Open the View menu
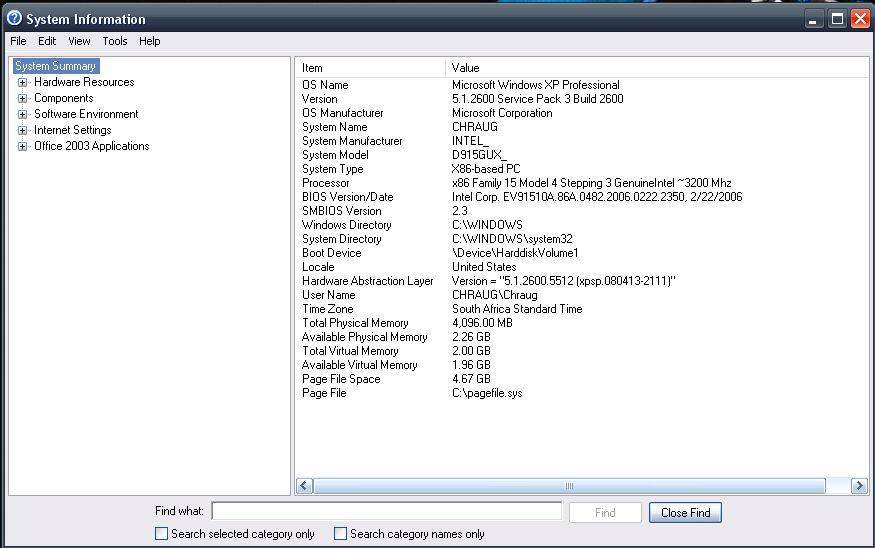875x548 pixels. point(79,41)
